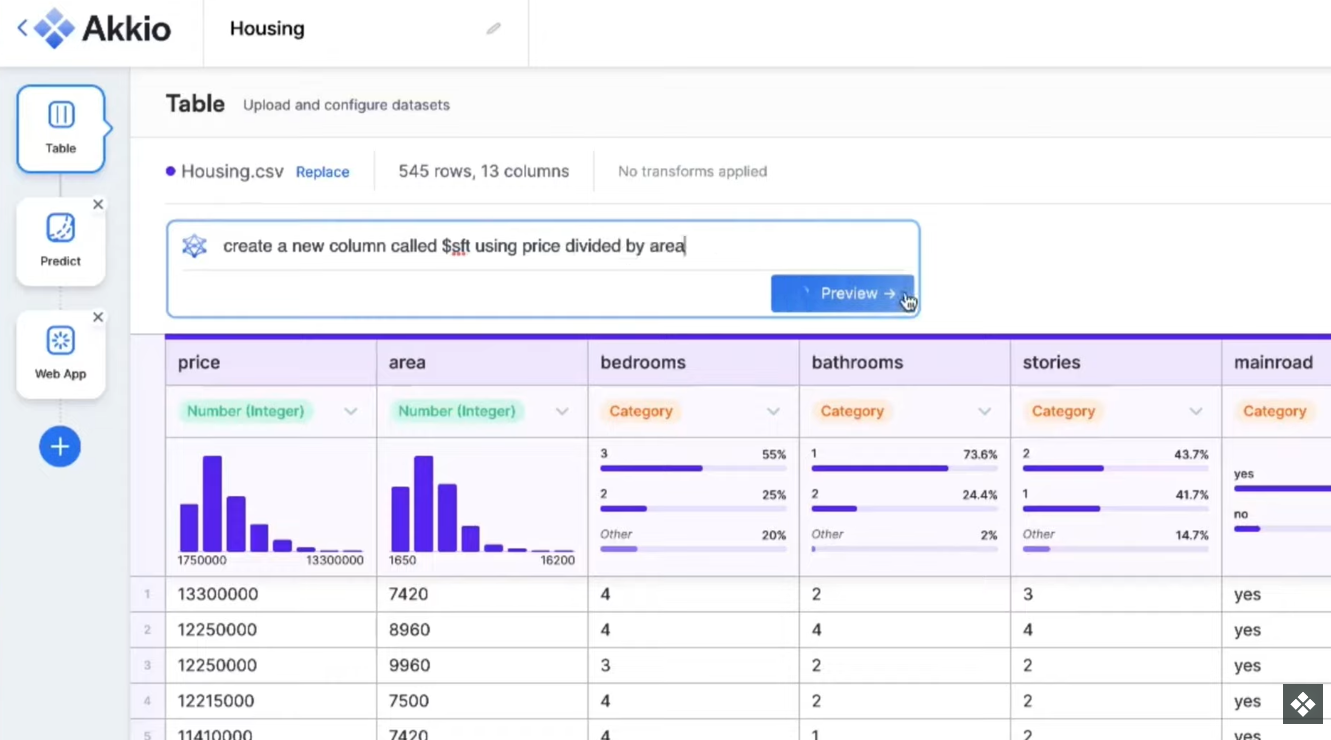This screenshot has height=740, width=1331.
Task: Remove the Predict step with its X
Action: [x=98, y=204]
